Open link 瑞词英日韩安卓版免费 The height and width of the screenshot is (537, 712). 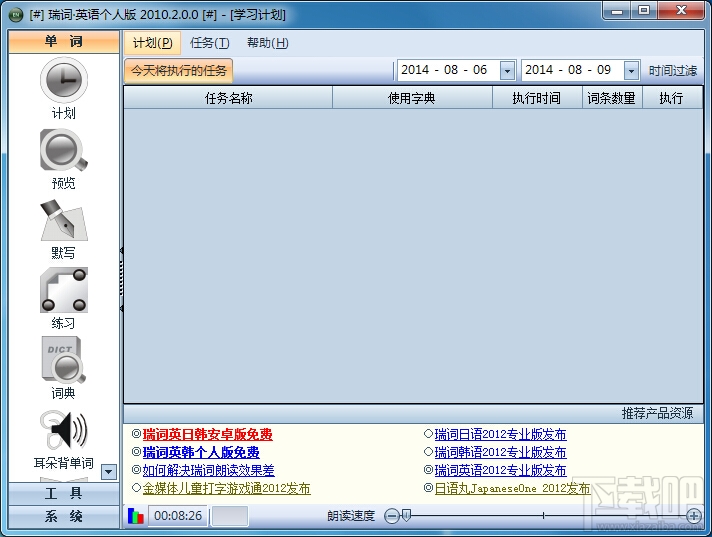tap(208, 435)
